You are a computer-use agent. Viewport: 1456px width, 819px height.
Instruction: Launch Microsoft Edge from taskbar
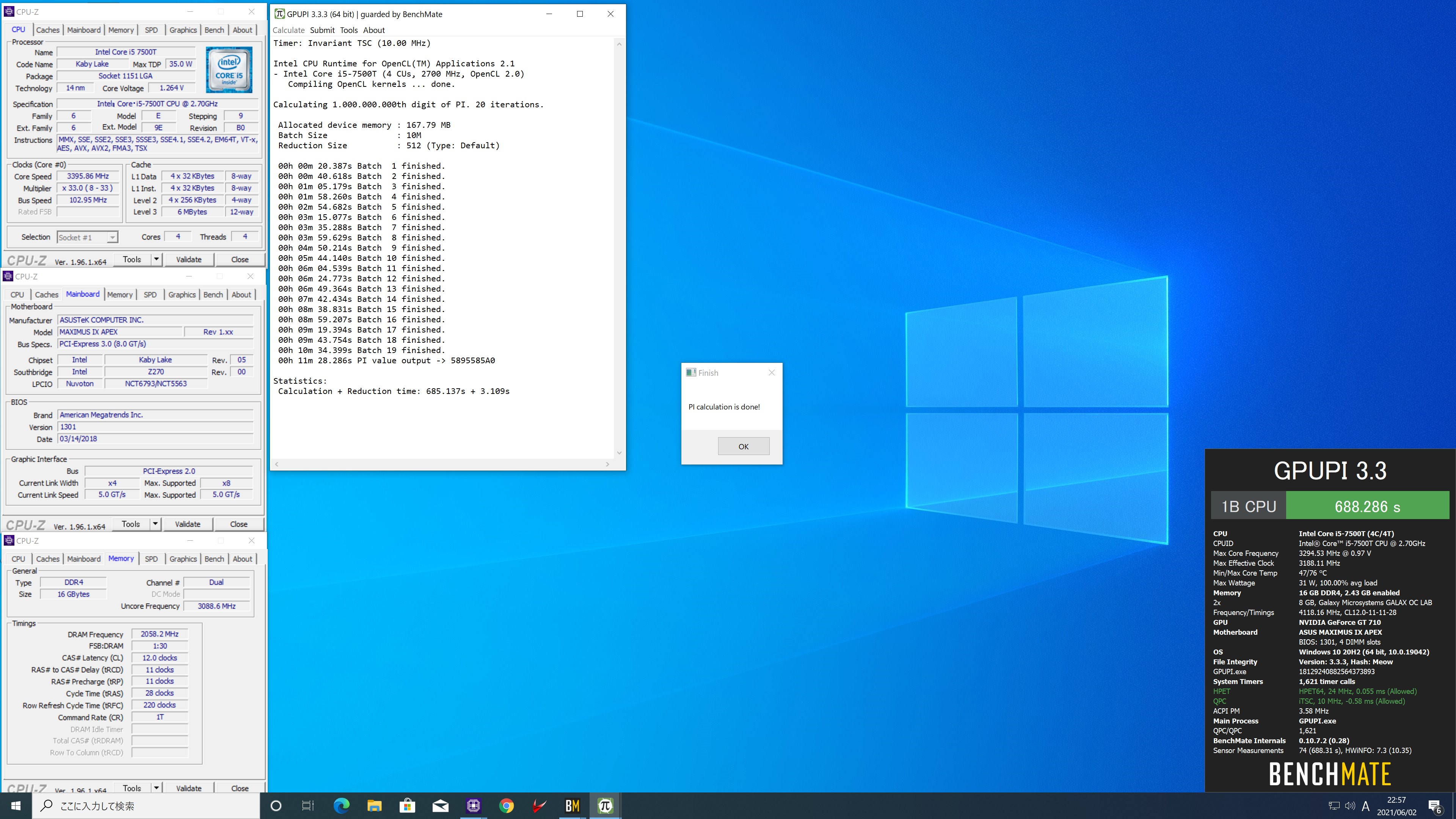(341, 805)
